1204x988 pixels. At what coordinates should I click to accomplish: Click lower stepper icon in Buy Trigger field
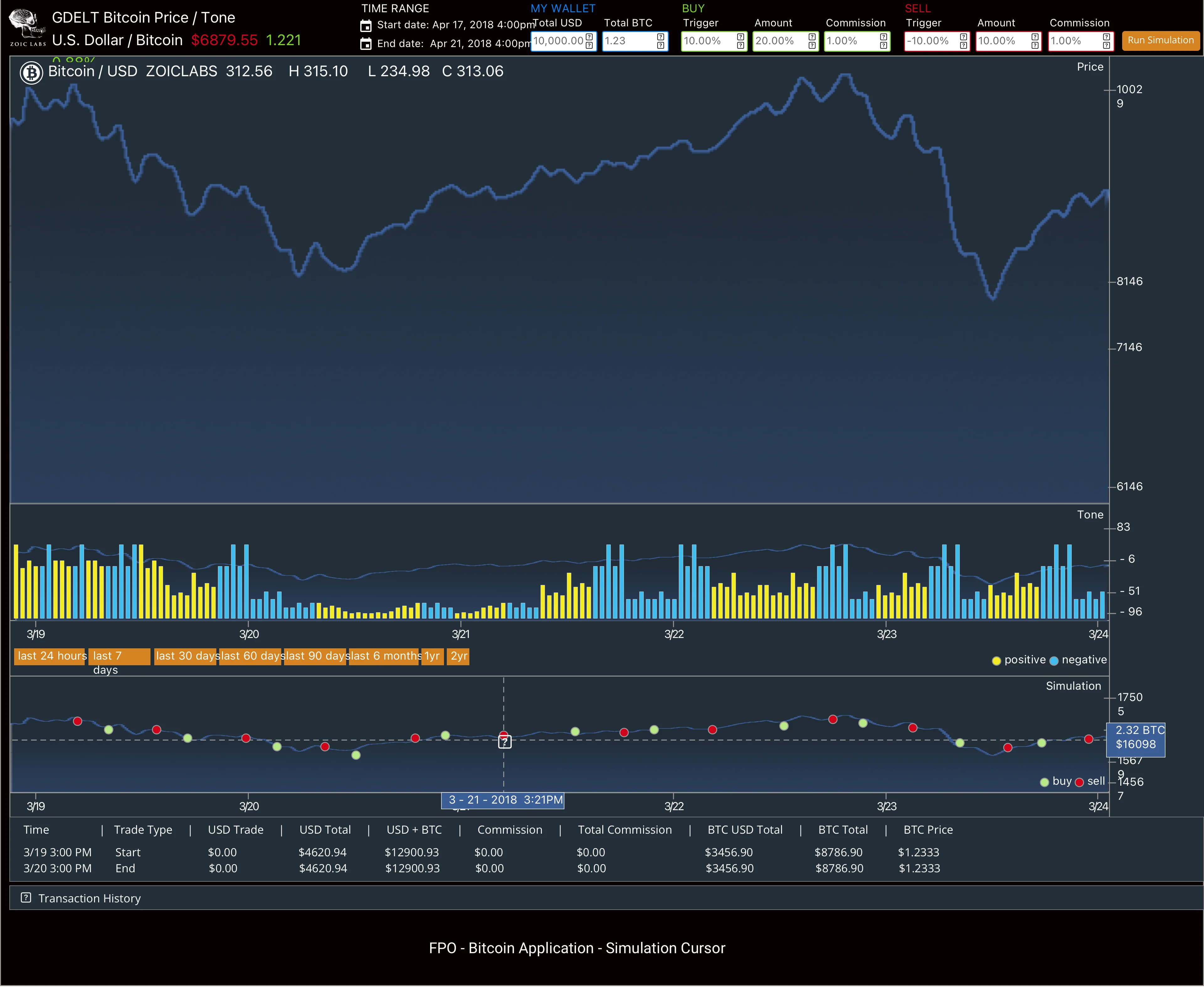740,45
